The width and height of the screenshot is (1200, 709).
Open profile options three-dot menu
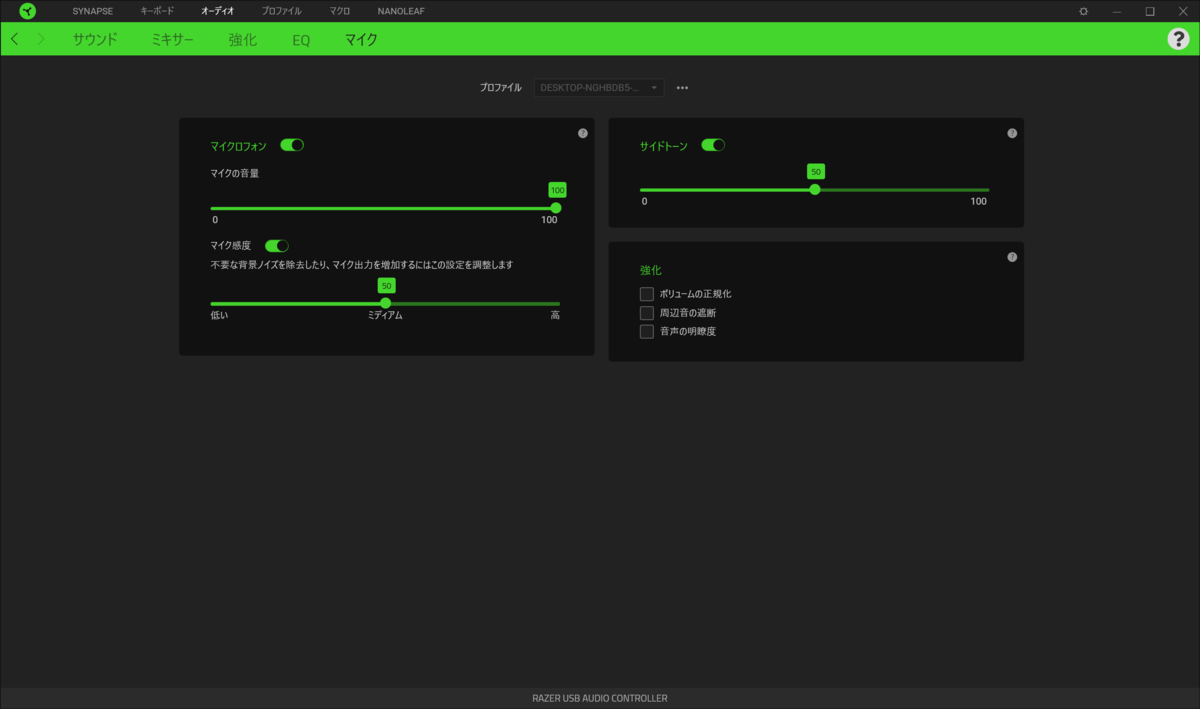[x=682, y=88]
